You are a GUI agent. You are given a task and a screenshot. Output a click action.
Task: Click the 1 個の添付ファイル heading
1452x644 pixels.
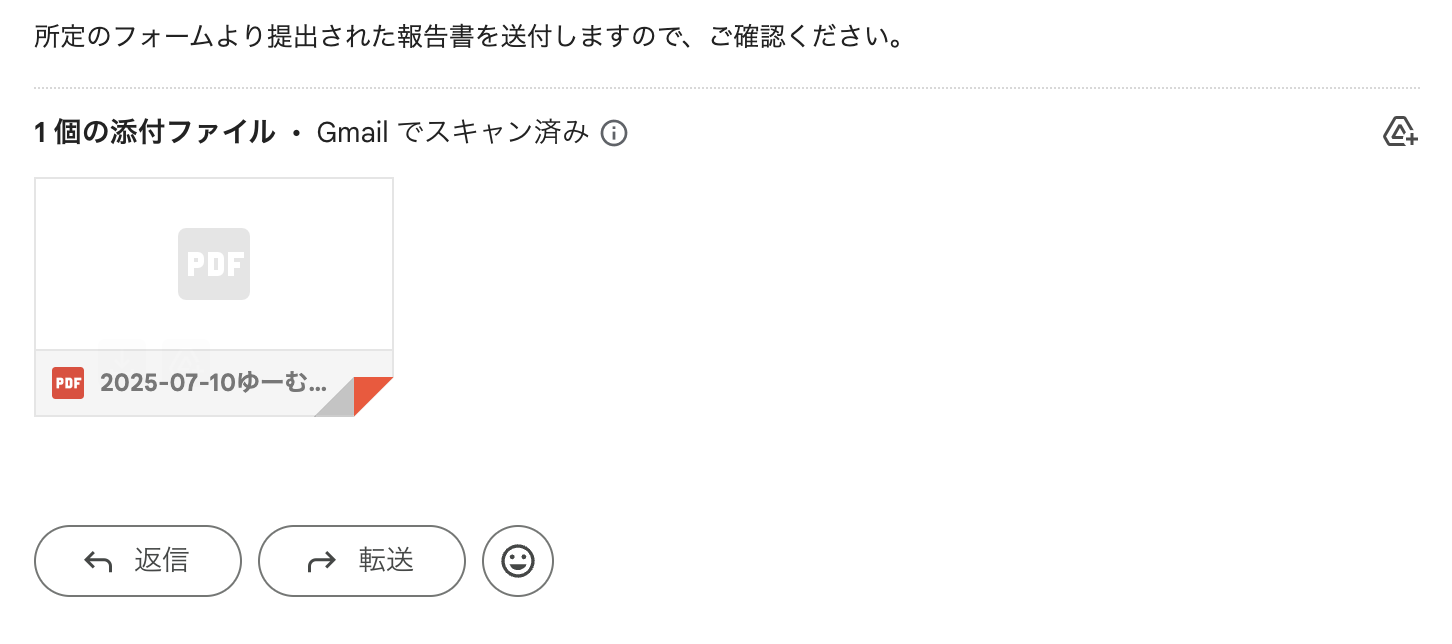[x=154, y=132]
